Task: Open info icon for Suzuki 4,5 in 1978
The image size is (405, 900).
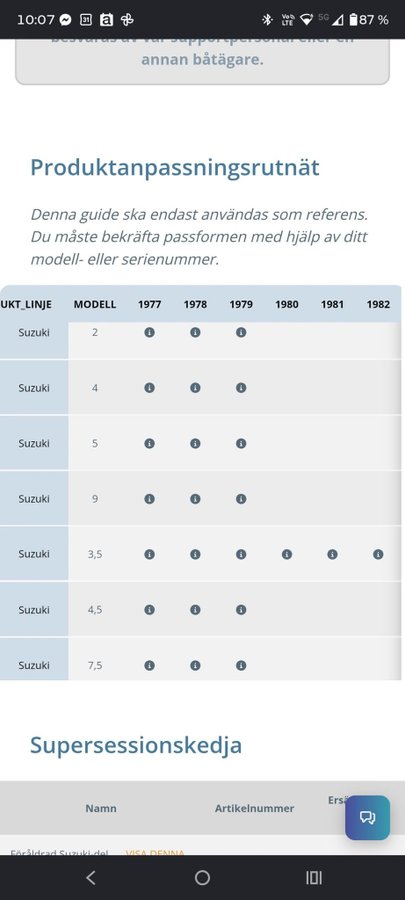Action: coord(195,610)
